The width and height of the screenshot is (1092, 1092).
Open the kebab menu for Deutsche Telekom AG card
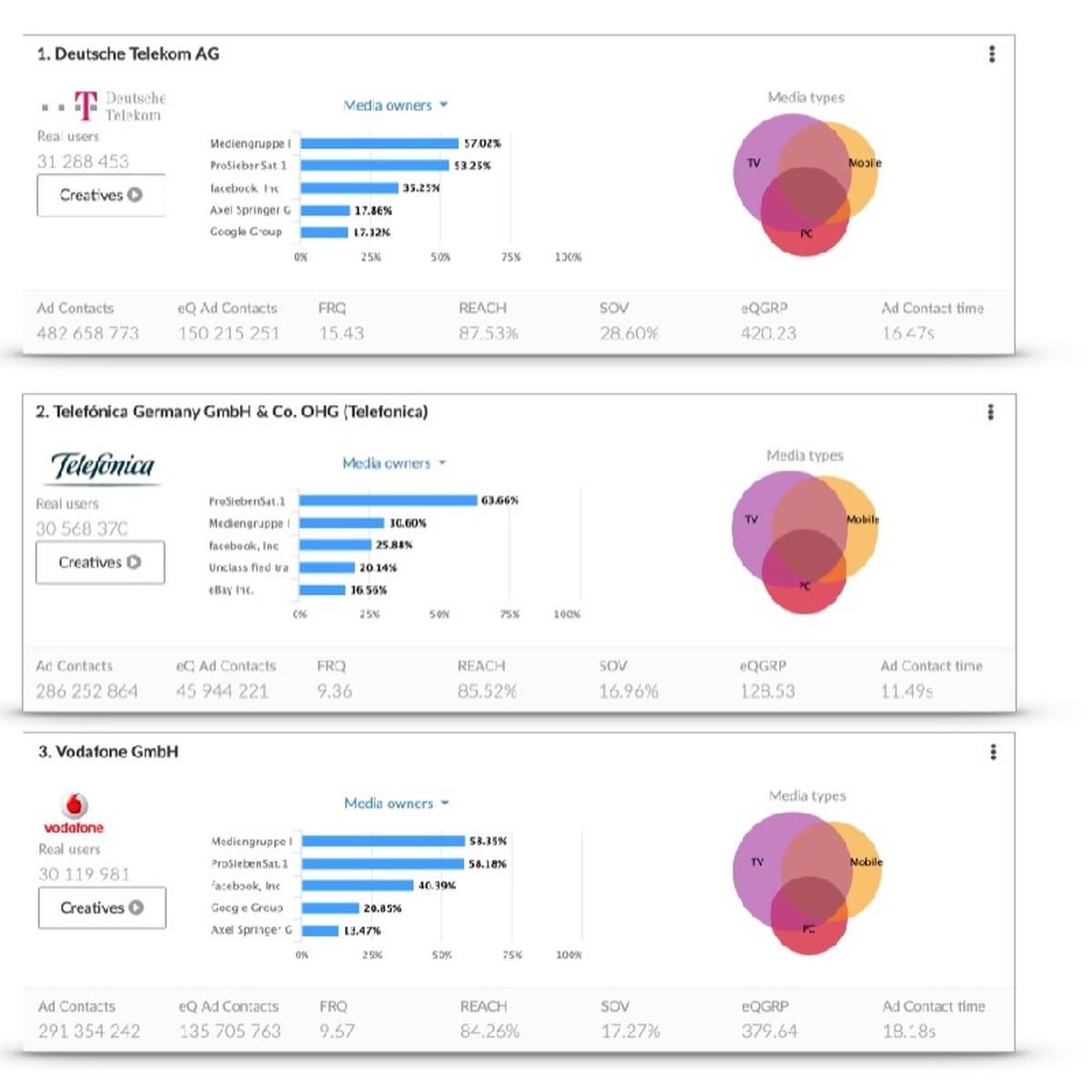click(x=992, y=54)
